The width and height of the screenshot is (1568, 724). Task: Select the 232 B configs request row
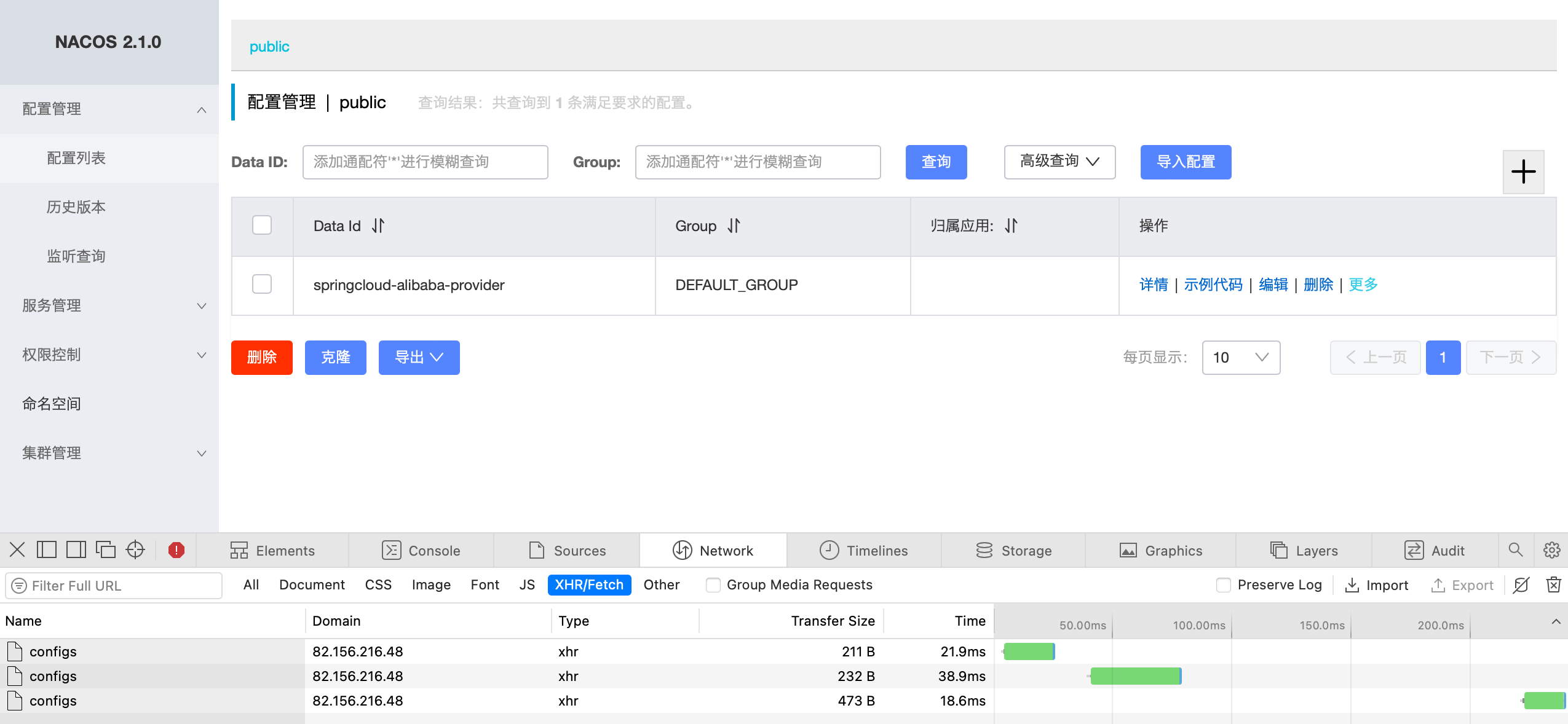pyautogui.click(x=784, y=675)
